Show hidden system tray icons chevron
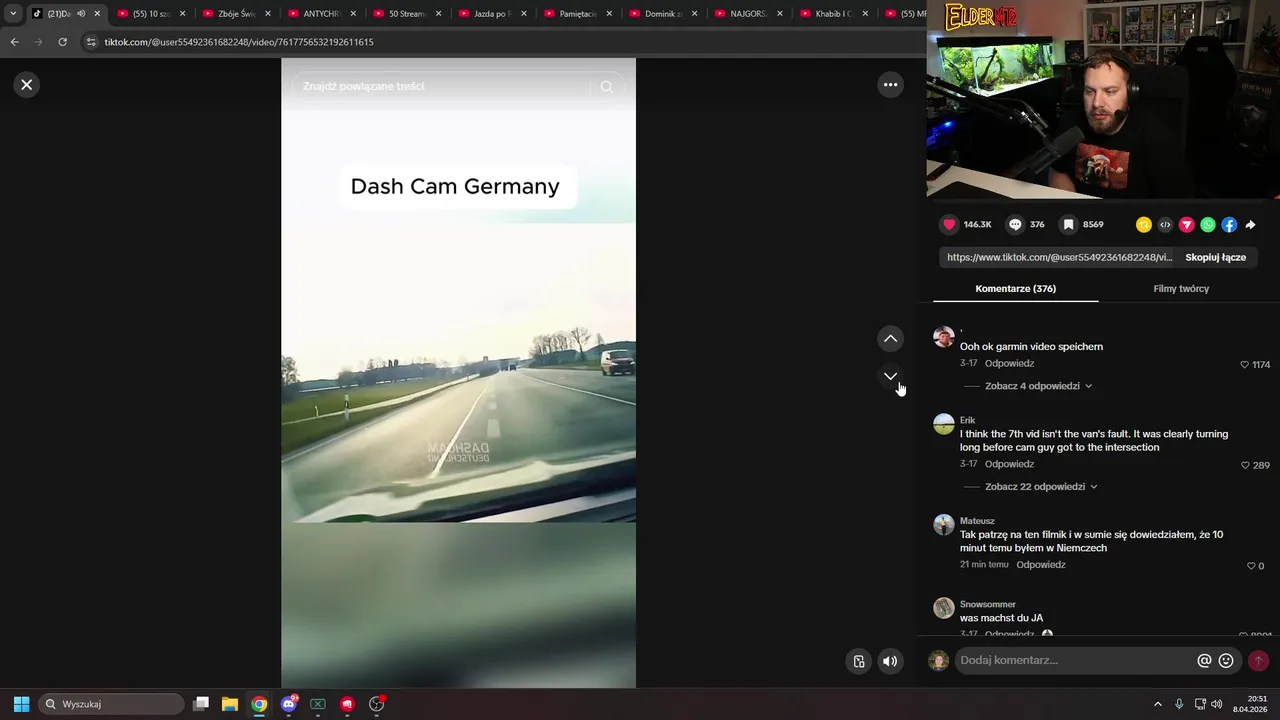The image size is (1280, 720). tap(1158, 704)
